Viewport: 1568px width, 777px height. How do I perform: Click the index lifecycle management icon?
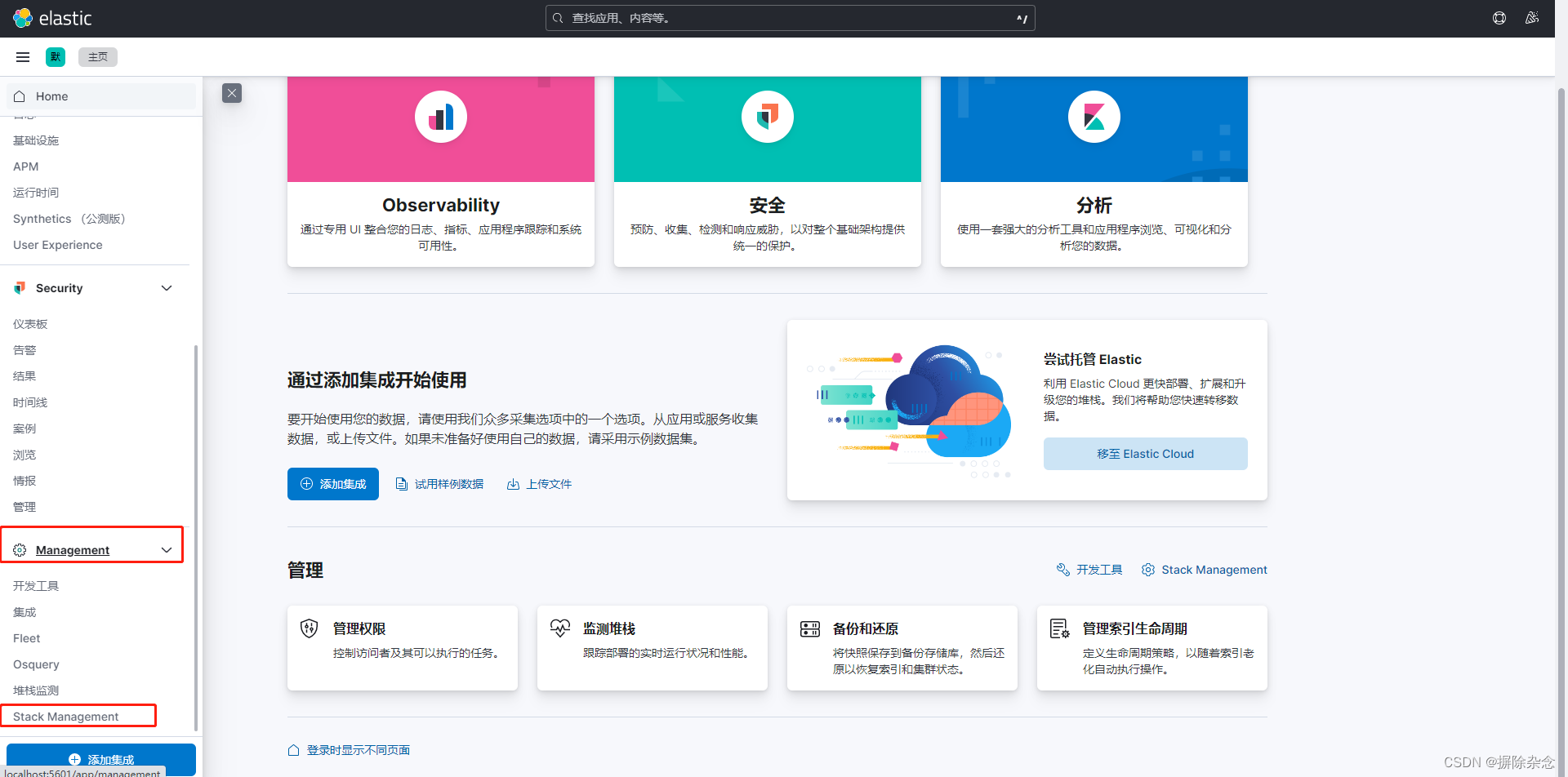(1060, 628)
